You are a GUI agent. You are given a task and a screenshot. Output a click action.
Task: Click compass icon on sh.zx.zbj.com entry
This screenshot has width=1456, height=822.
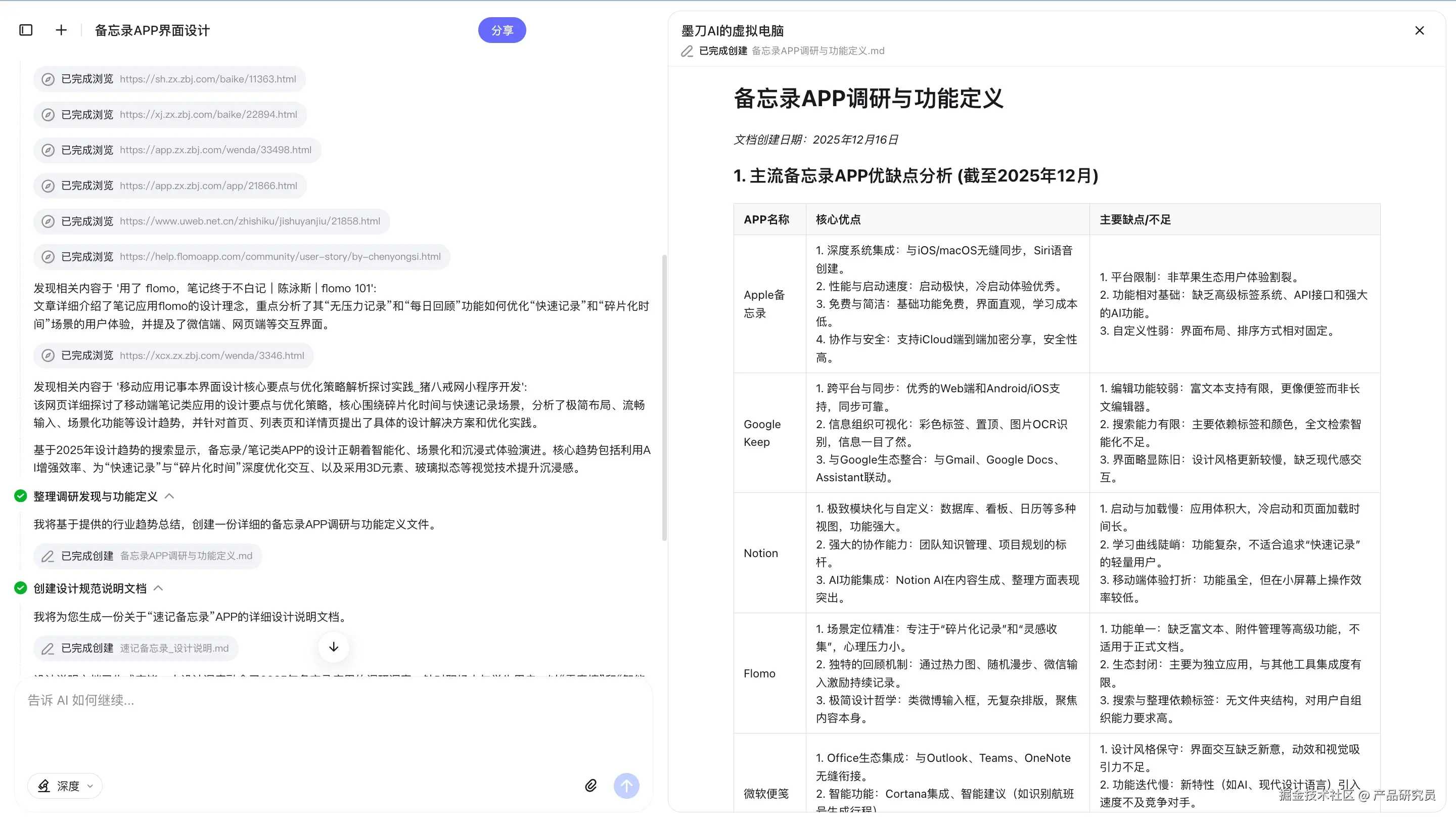pos(48,79)
